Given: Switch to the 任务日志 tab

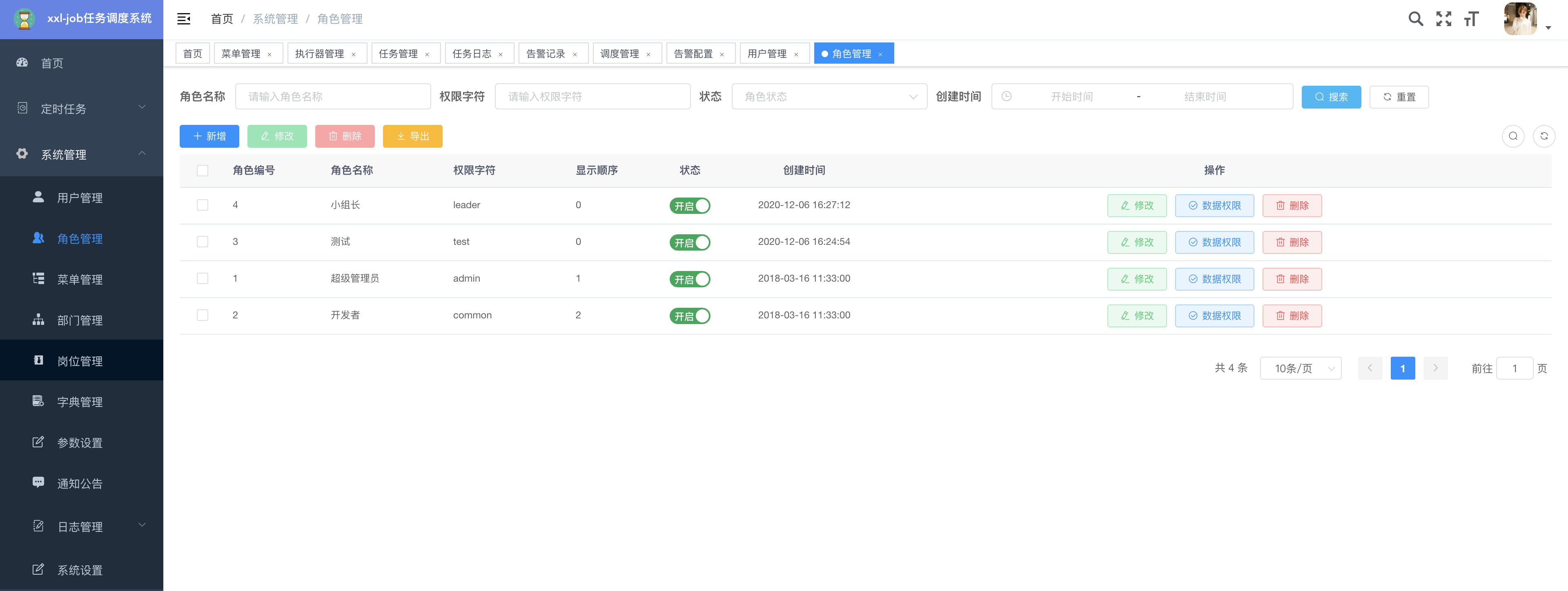Looking at the screenshot, I should [x=472, y=53].
